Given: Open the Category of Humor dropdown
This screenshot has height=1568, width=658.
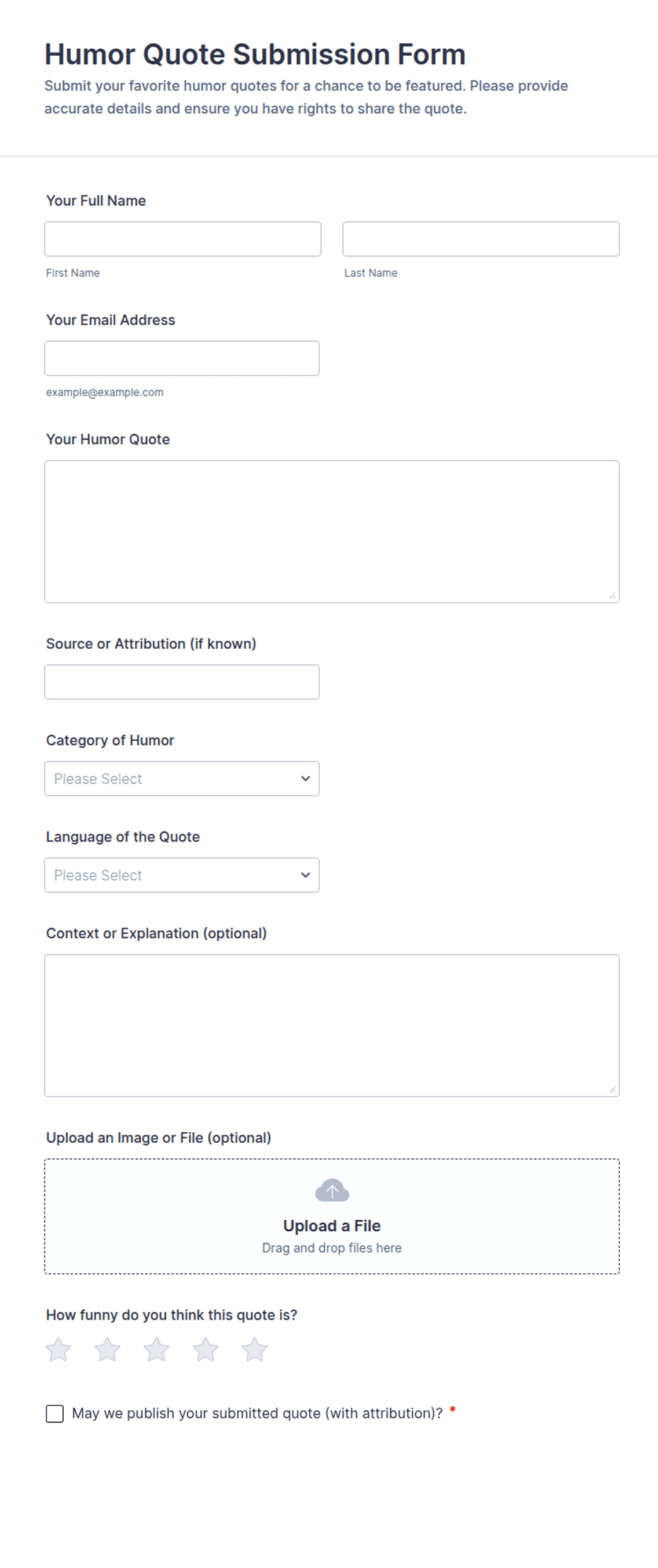Looking at the screenshot, I should 182,778.
